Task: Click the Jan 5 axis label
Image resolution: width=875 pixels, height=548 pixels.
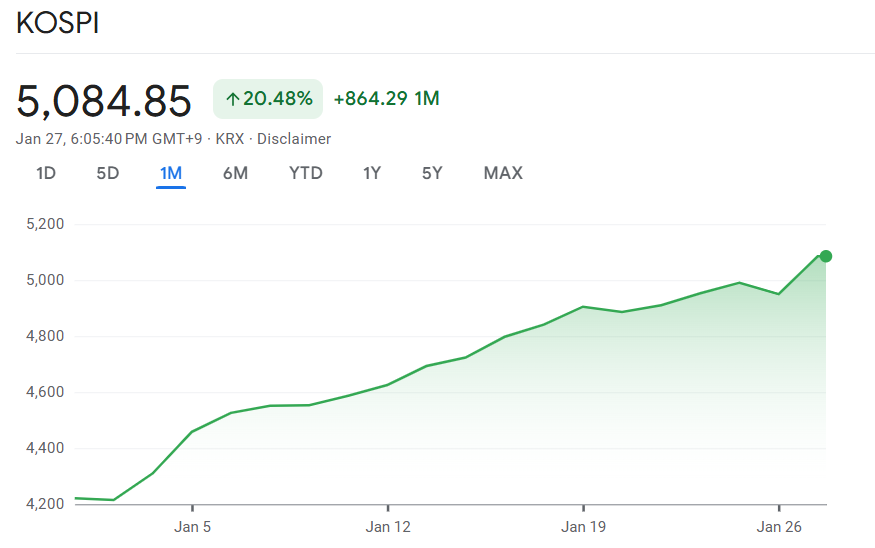Action: coord(192,526)
